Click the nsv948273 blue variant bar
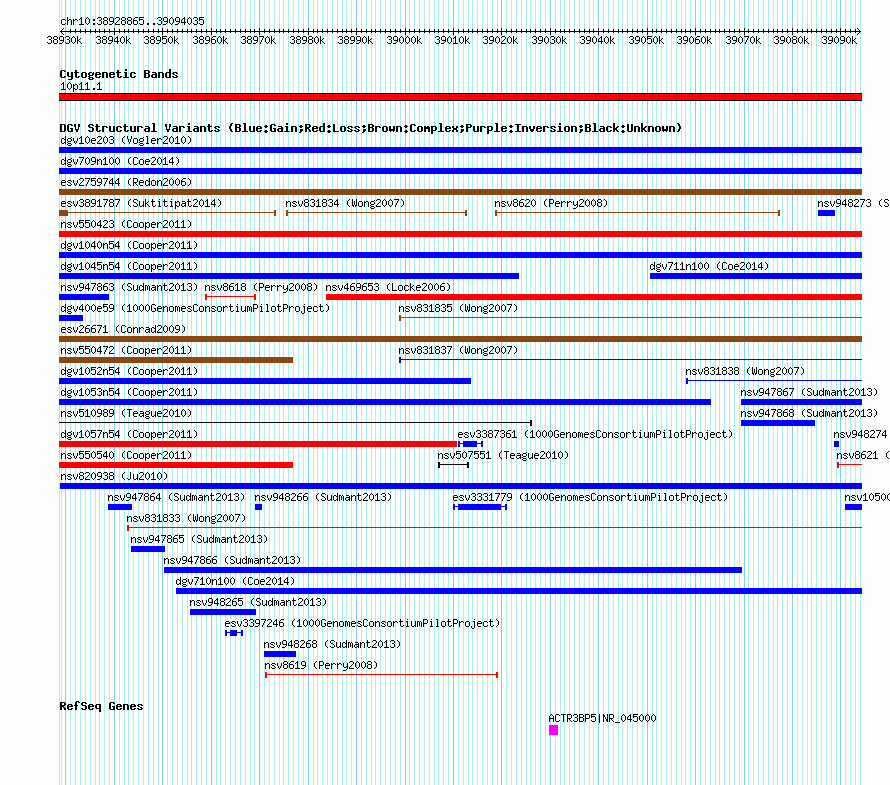 [826, 213]
